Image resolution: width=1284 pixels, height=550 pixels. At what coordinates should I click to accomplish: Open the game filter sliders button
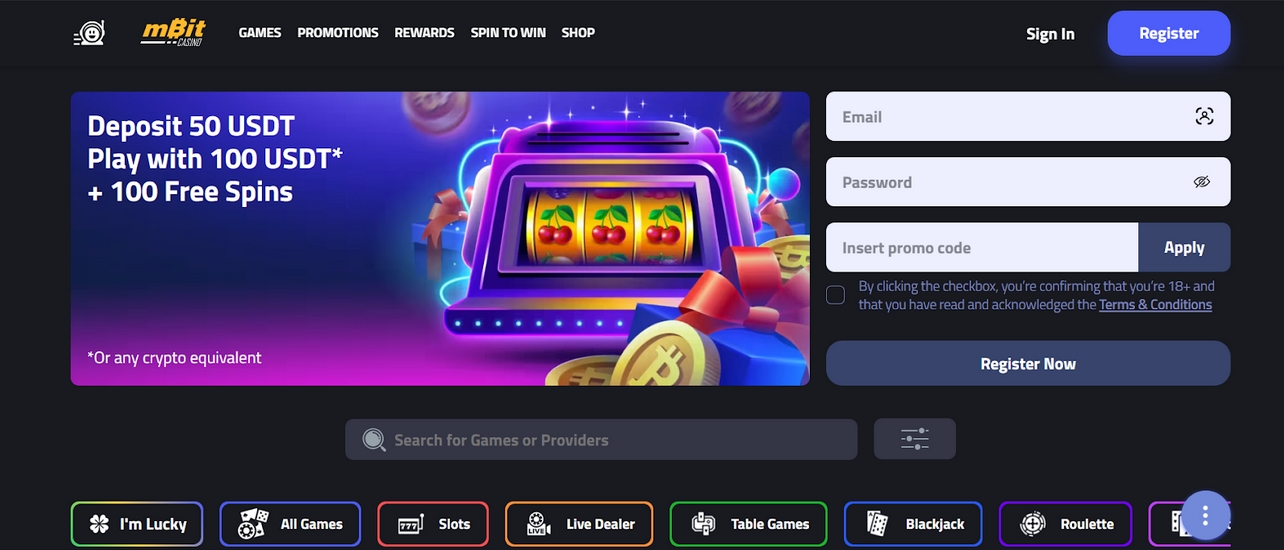pos(915,439)
